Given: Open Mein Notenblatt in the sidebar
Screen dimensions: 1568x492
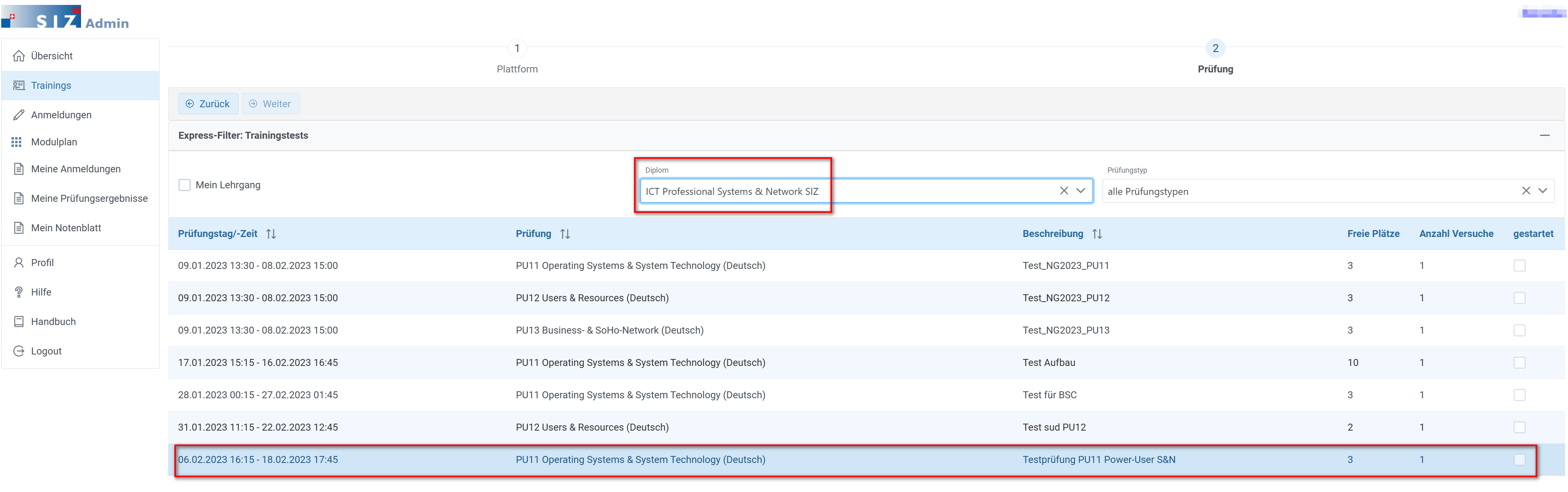Looking at the screenshot, I should coord(80,228).
